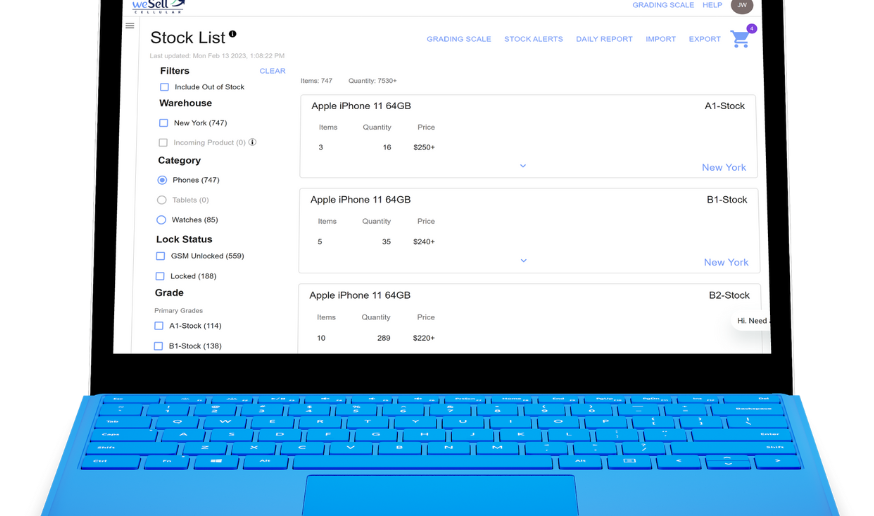The height and width of the screenshot is (516, 874).
Task: Check the GSM Unlocked (559) filter
Action: pyautogui.click(x=161, y=256)
